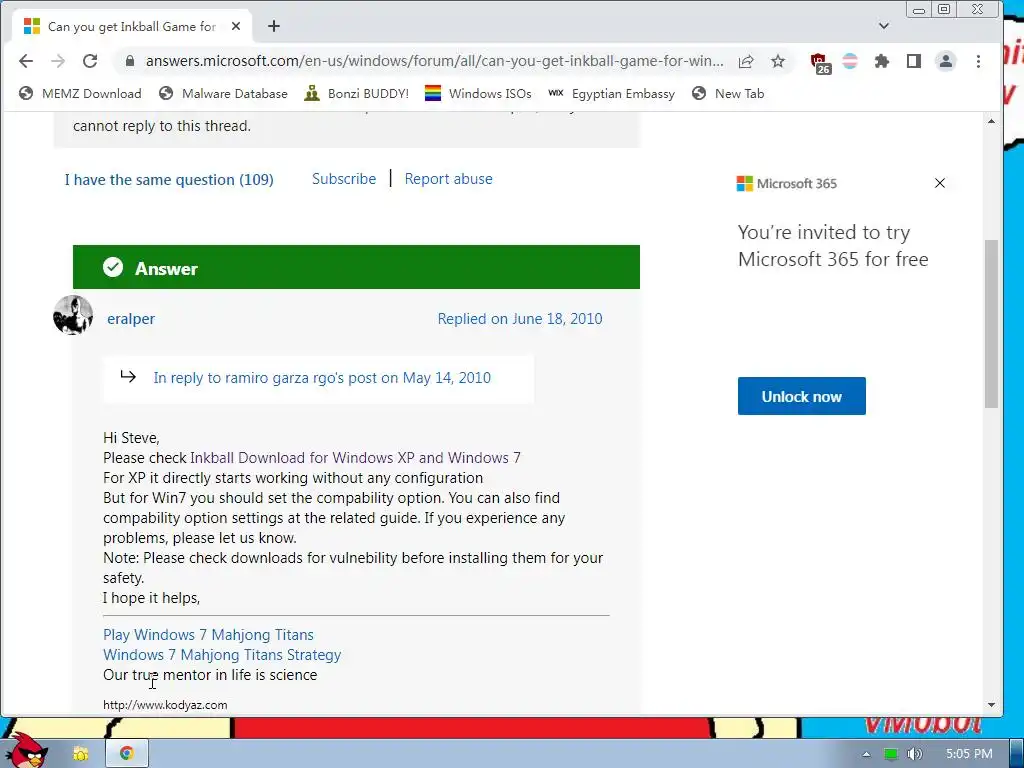
Task: Close the Inkball Game tab
Action: click(x=236, y=26)
